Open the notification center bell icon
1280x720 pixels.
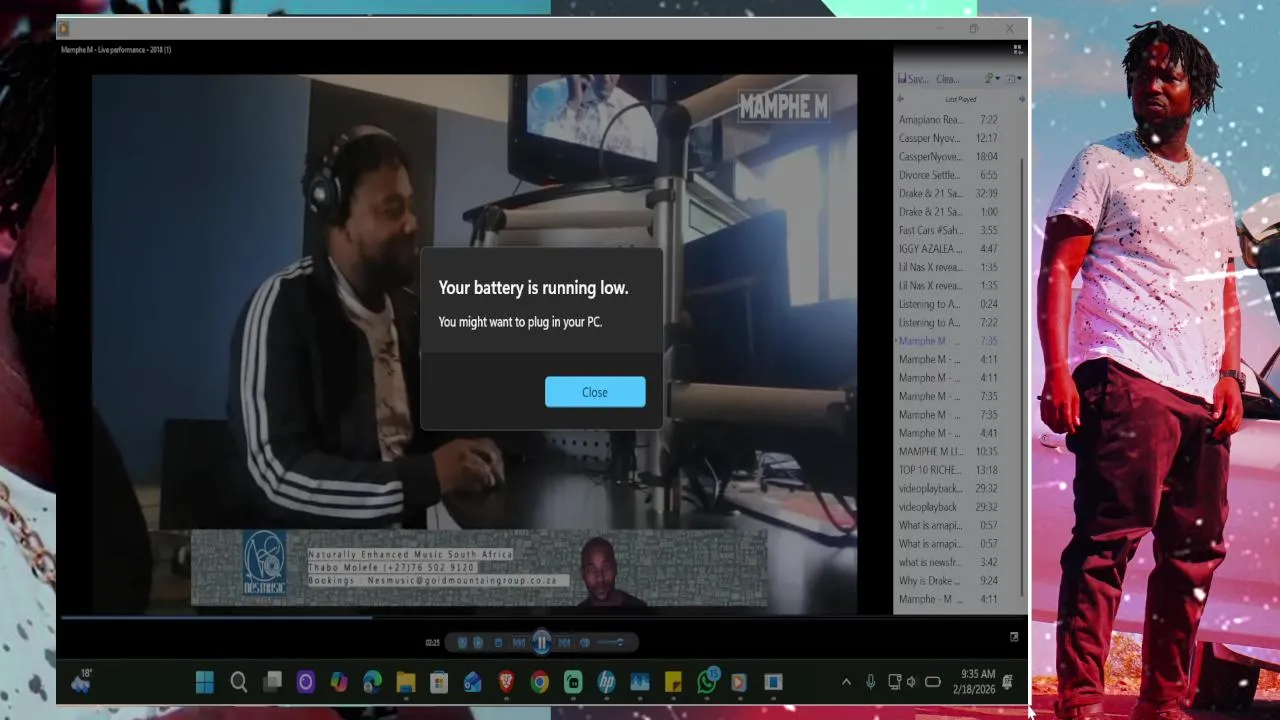point(1008,682)
